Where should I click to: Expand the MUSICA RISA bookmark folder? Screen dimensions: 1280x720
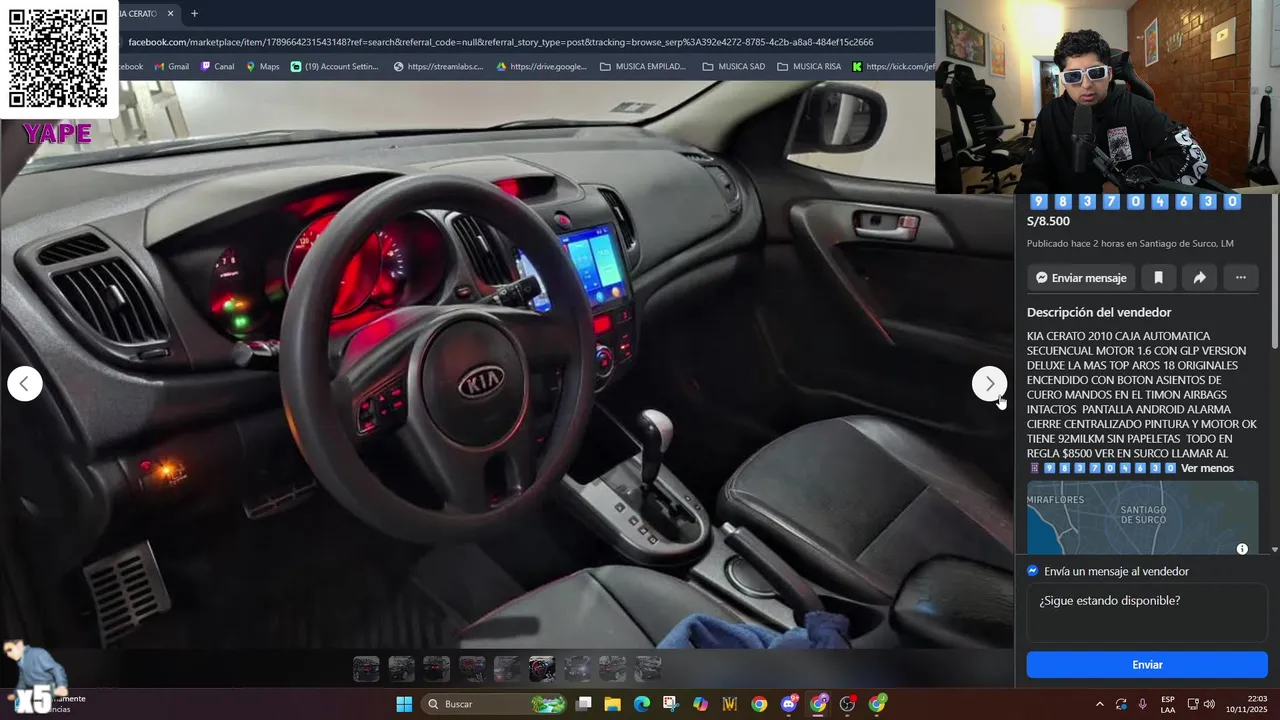point(809,67)
